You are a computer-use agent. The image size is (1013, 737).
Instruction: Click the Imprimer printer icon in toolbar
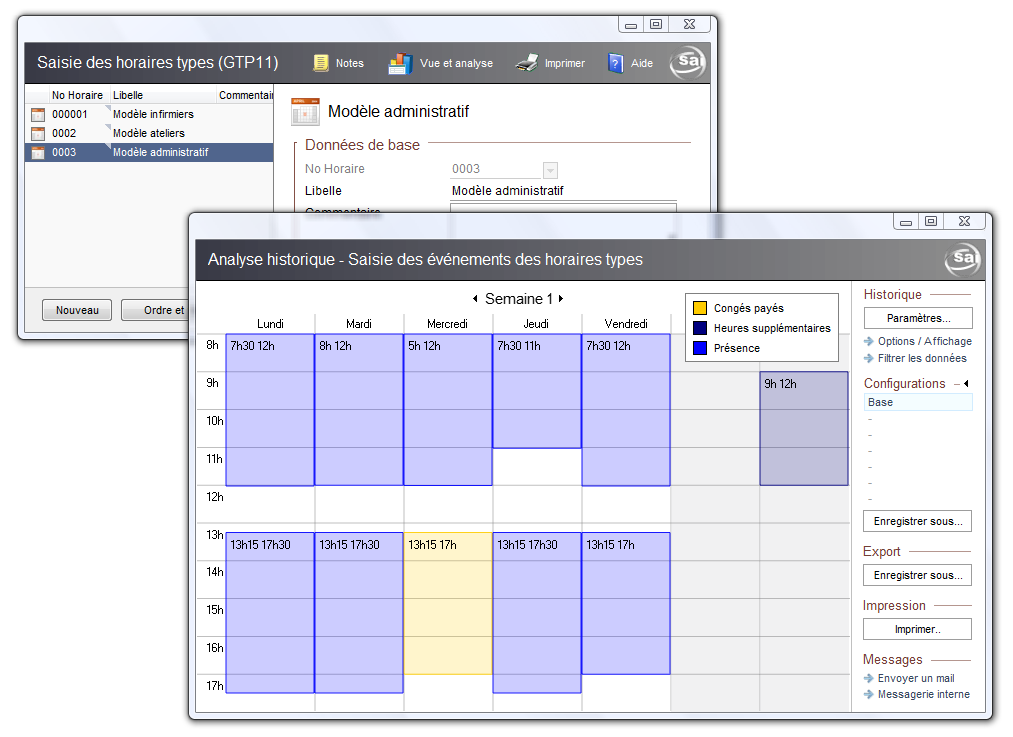coord(527,63)
